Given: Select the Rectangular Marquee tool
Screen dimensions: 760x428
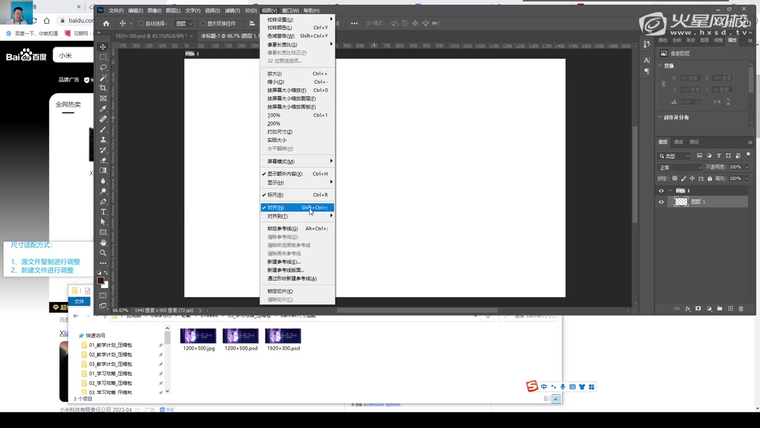Looking at the screenshot, I should coord(103,57).
